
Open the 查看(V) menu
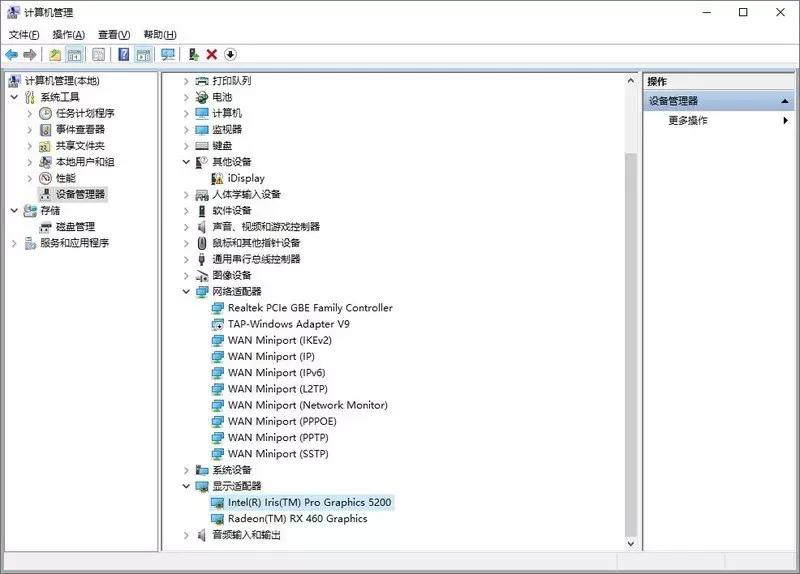(x=114, y=35)
